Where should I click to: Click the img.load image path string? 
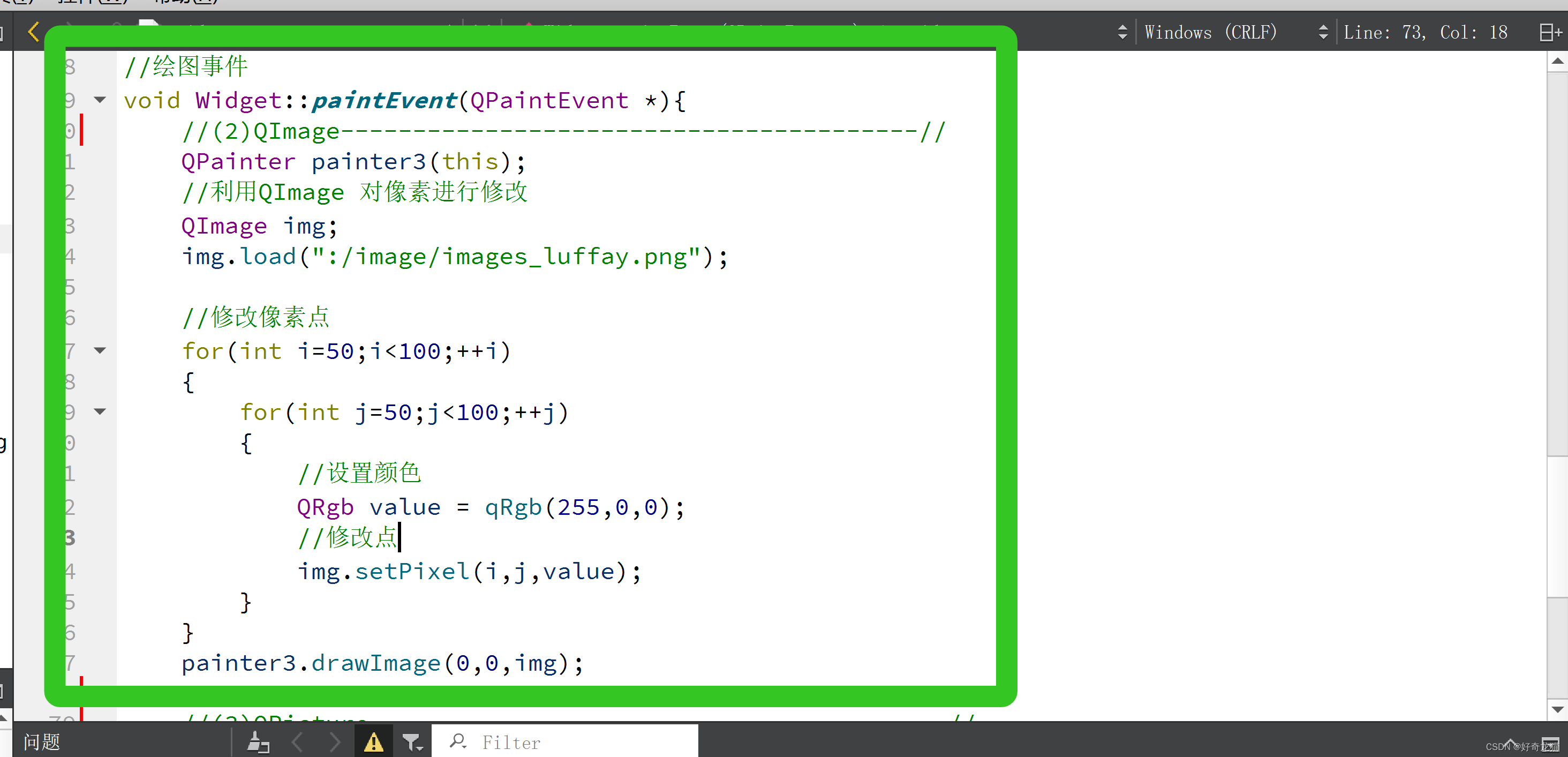tap(507, 257)
